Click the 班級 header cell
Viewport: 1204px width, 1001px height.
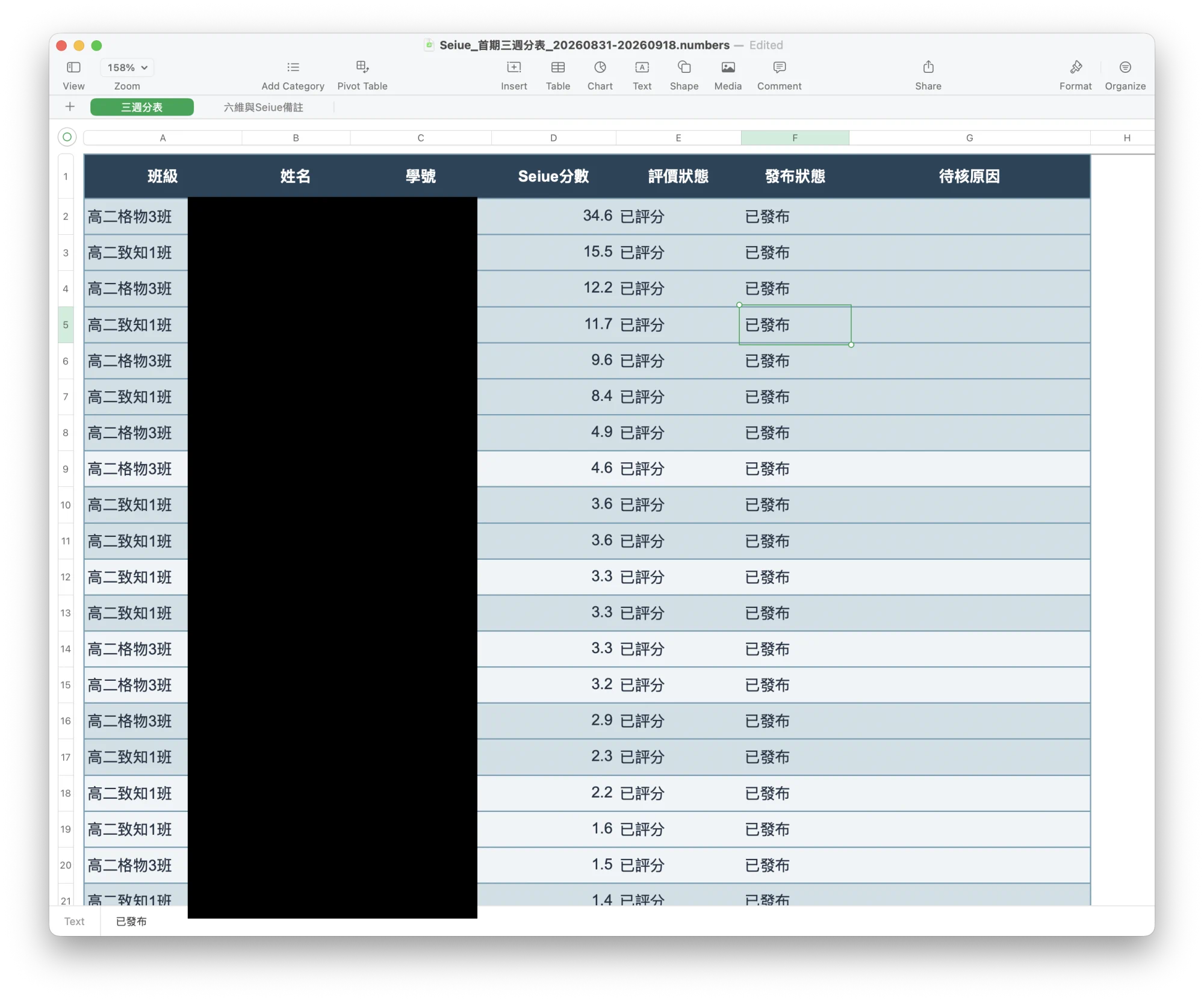[x=163, y=176]
